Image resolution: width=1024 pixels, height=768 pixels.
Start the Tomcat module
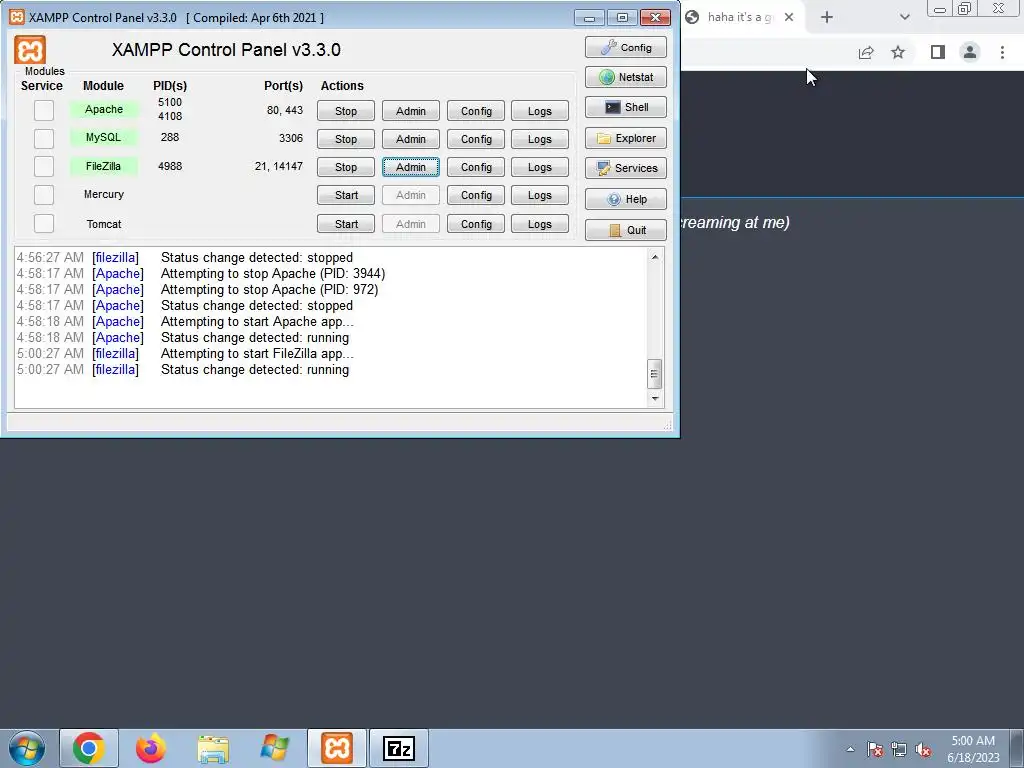[x=346, y=224]
